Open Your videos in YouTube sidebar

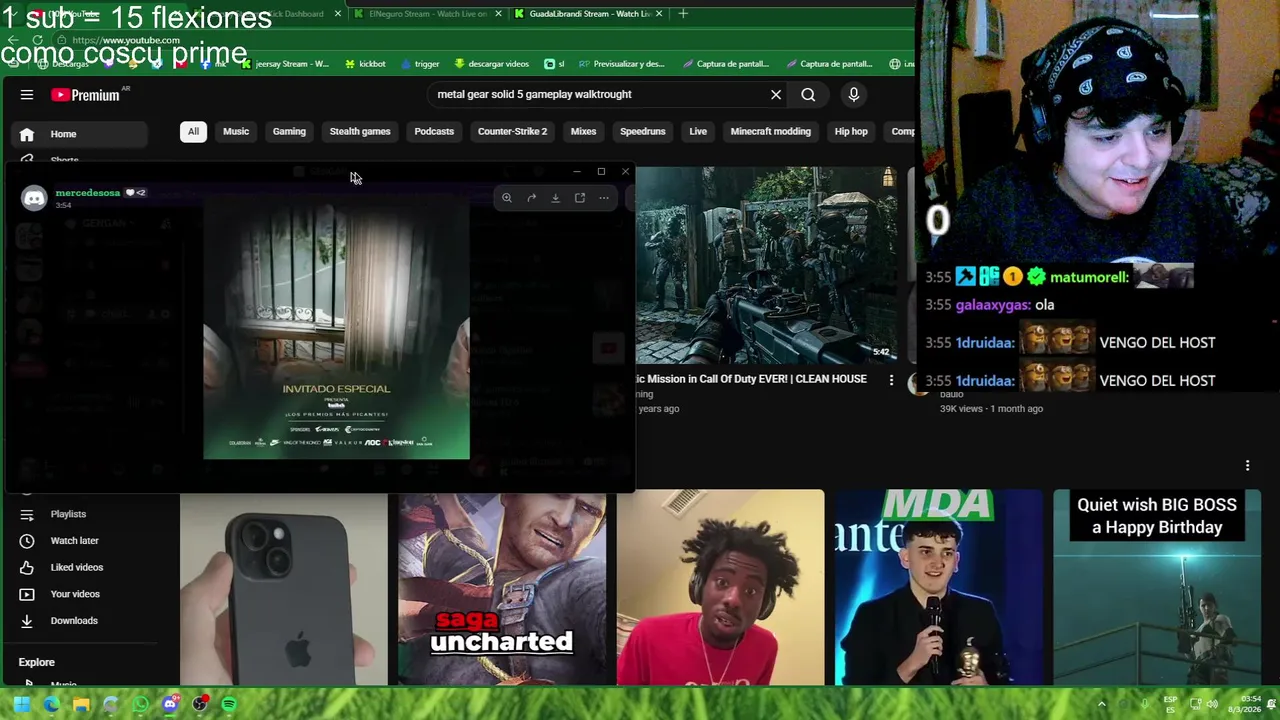pyautogui.click(x=75, y=594)
